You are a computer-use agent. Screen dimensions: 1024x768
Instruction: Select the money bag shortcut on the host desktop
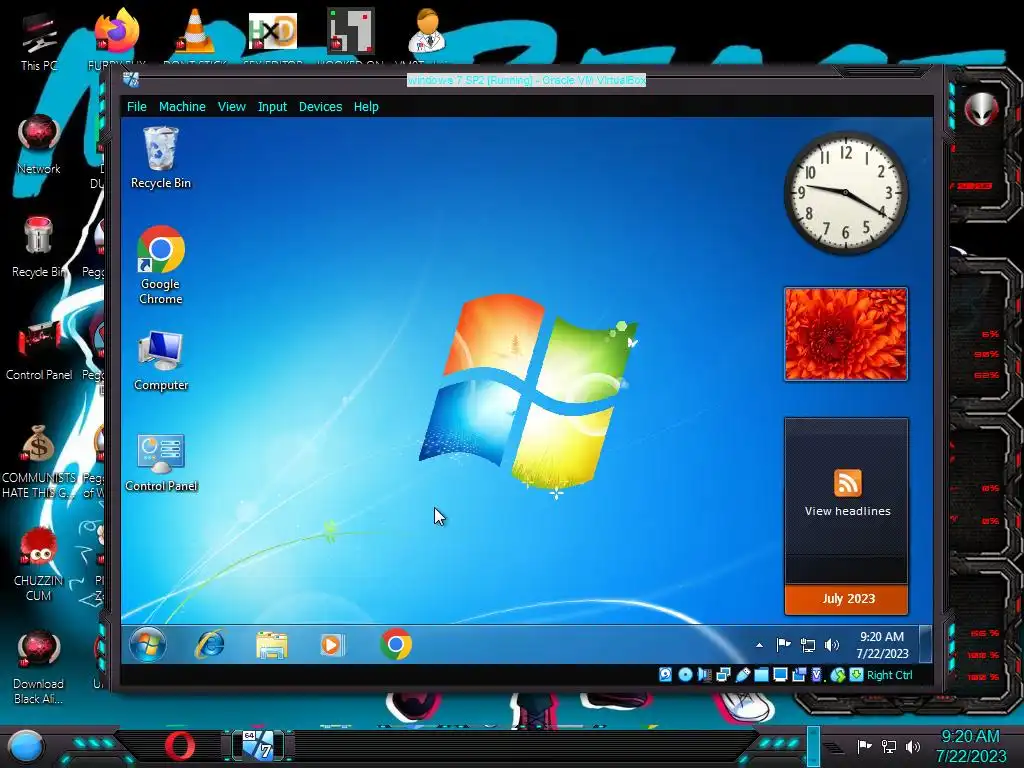tap(39, 461)
